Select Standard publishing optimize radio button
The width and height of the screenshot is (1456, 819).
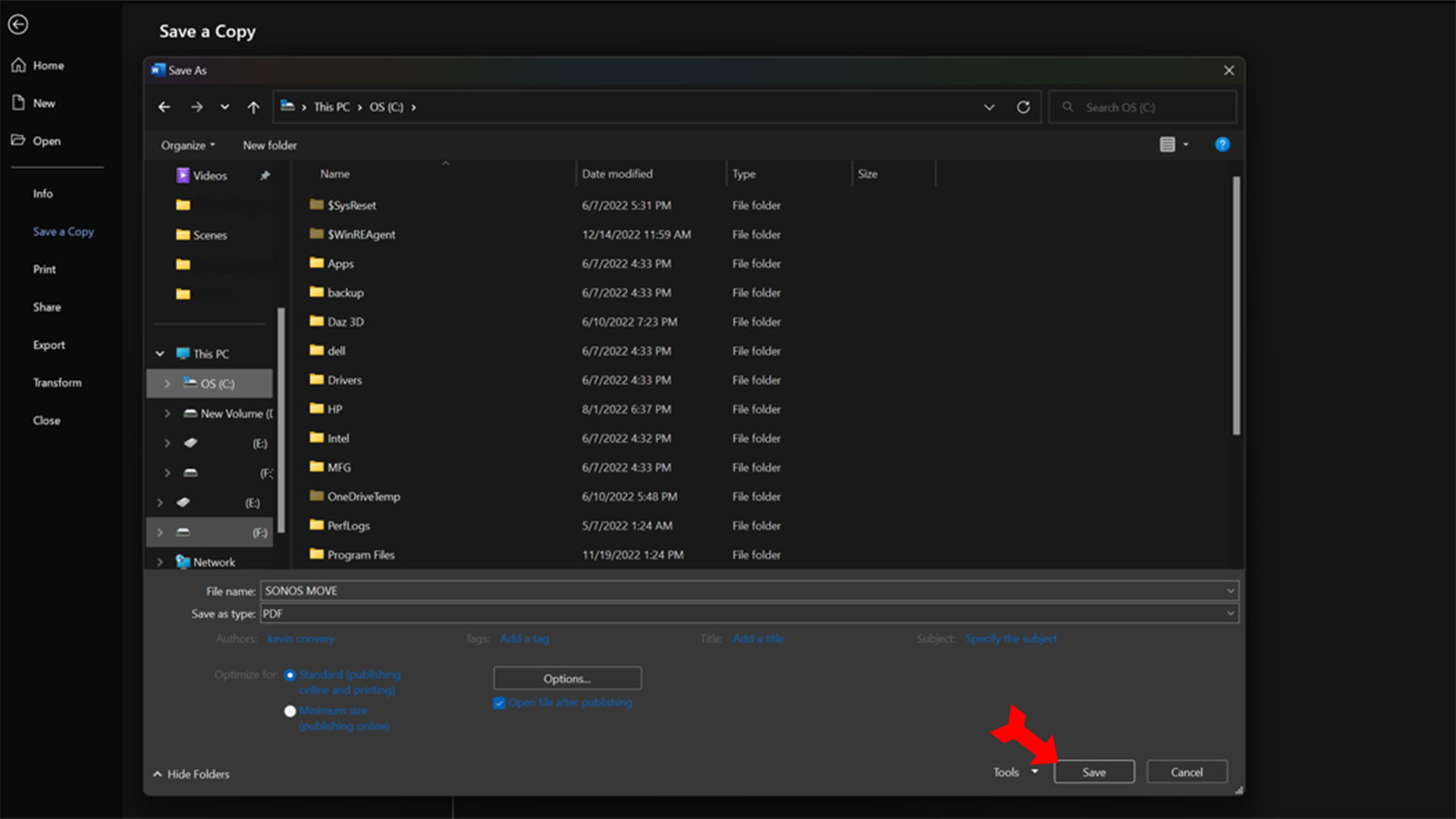pos(290,675)
